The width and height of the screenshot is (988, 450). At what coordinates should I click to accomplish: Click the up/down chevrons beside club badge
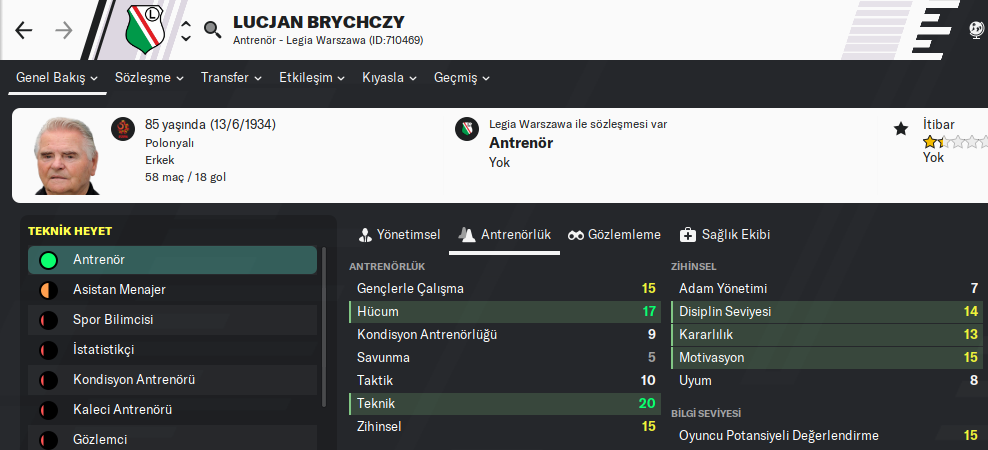(x=186, y=30)
